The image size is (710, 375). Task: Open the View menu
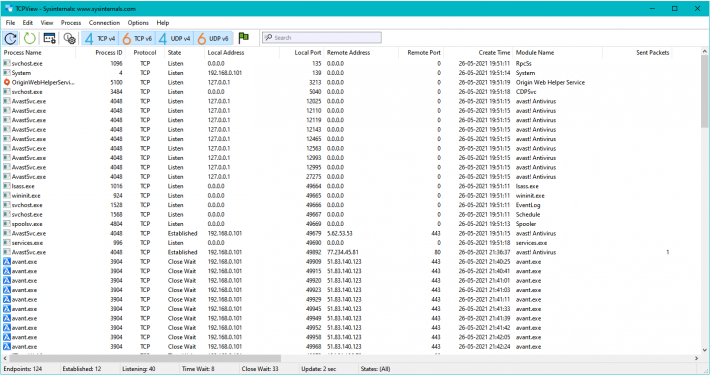tap(47, 23)
